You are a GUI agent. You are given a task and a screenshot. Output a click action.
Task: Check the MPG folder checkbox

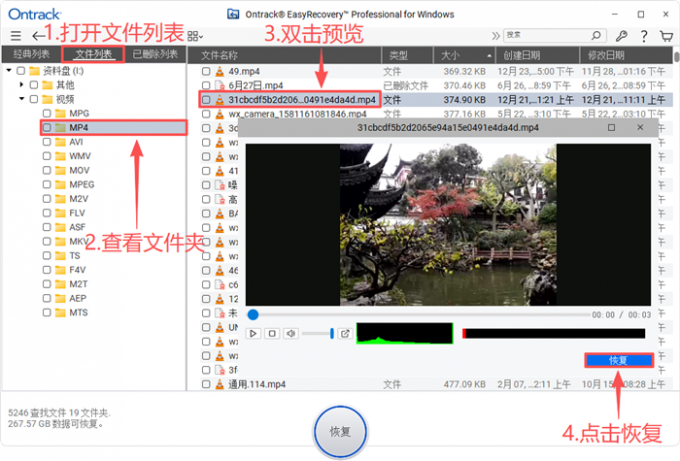47,114
